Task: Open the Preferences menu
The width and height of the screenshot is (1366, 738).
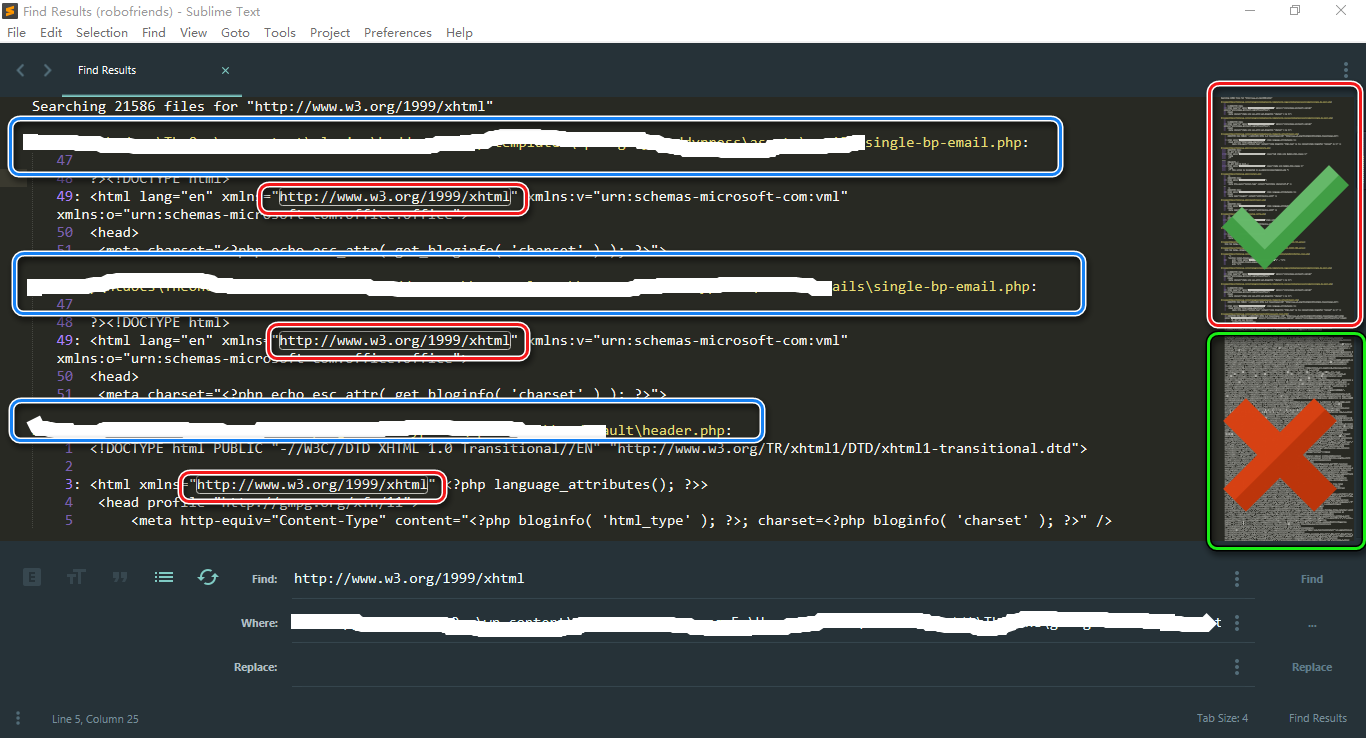Action: click(x=397, y=32)
